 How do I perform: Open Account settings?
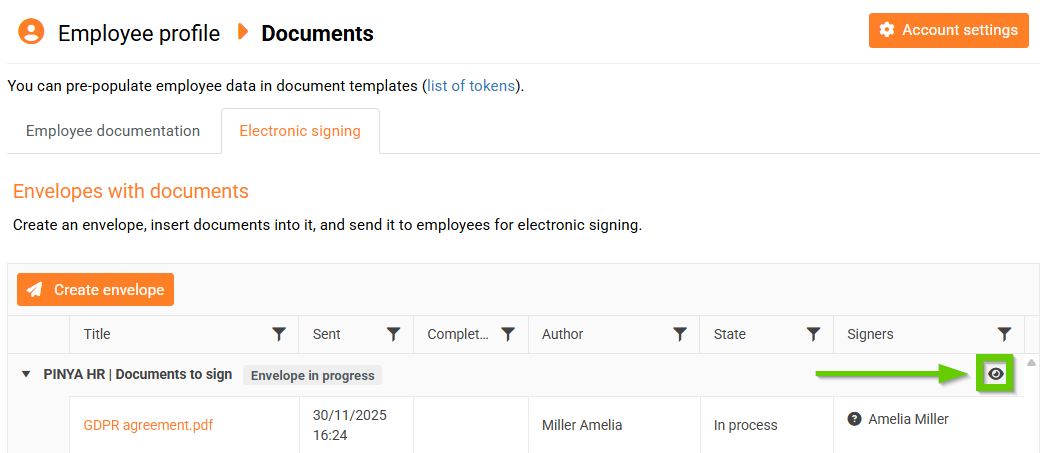pos(948,30)
